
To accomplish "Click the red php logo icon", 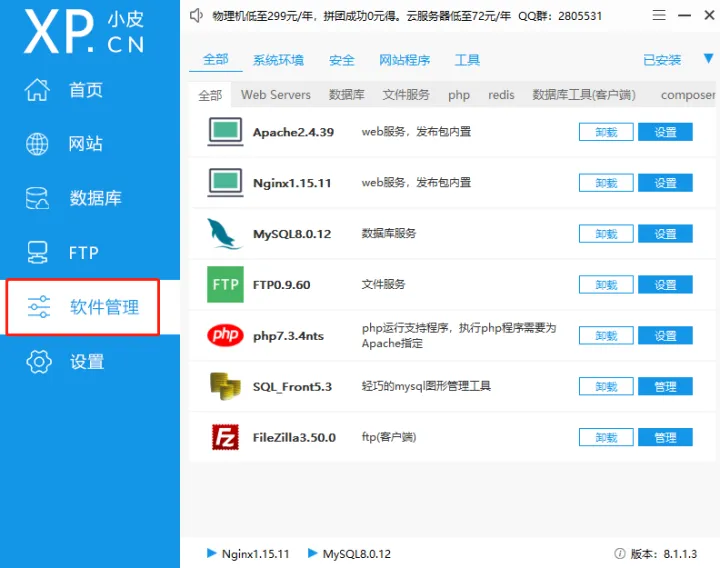I will (x=225, y=335).
